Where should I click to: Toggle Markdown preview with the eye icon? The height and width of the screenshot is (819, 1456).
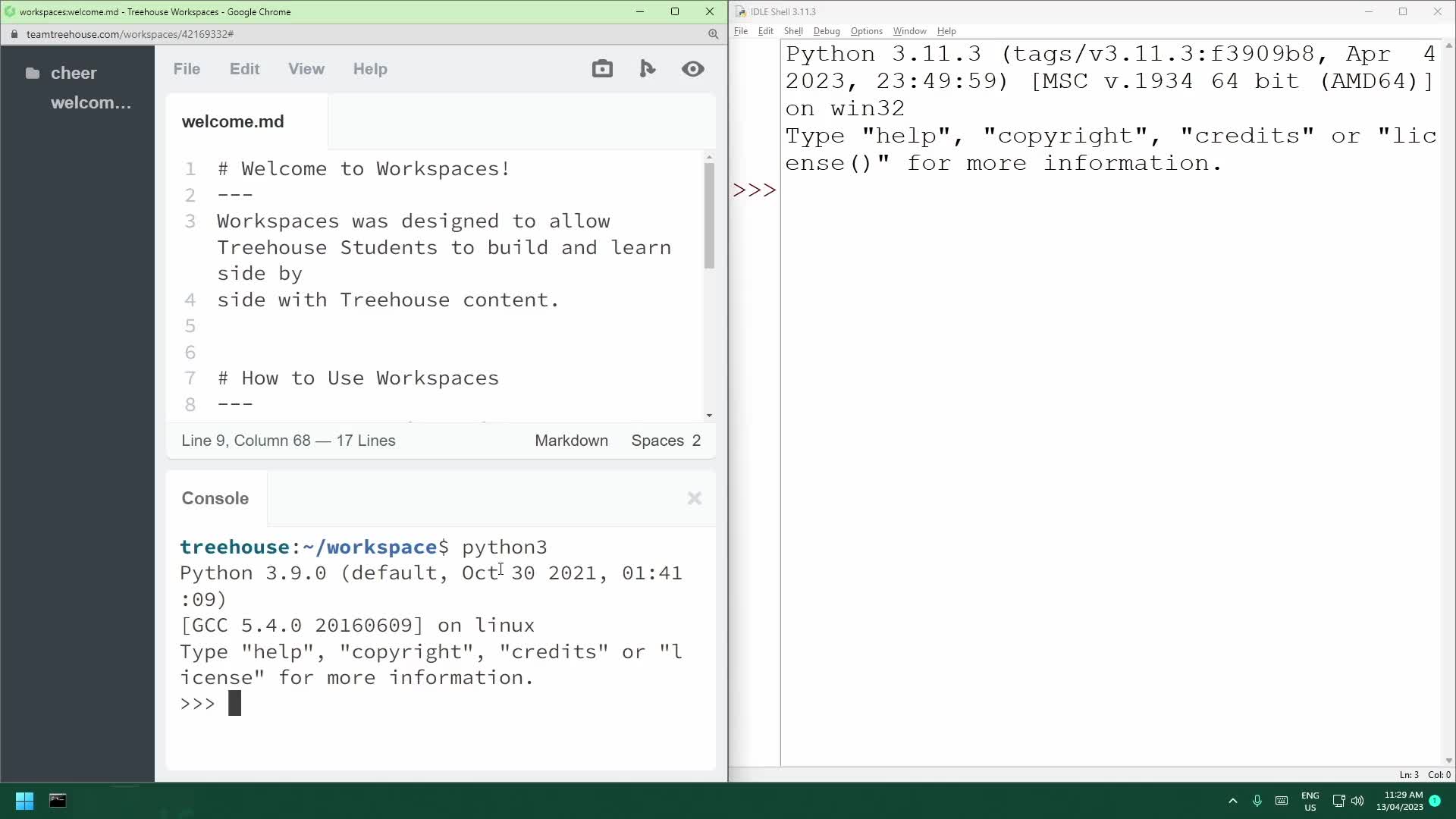point(693,68)
